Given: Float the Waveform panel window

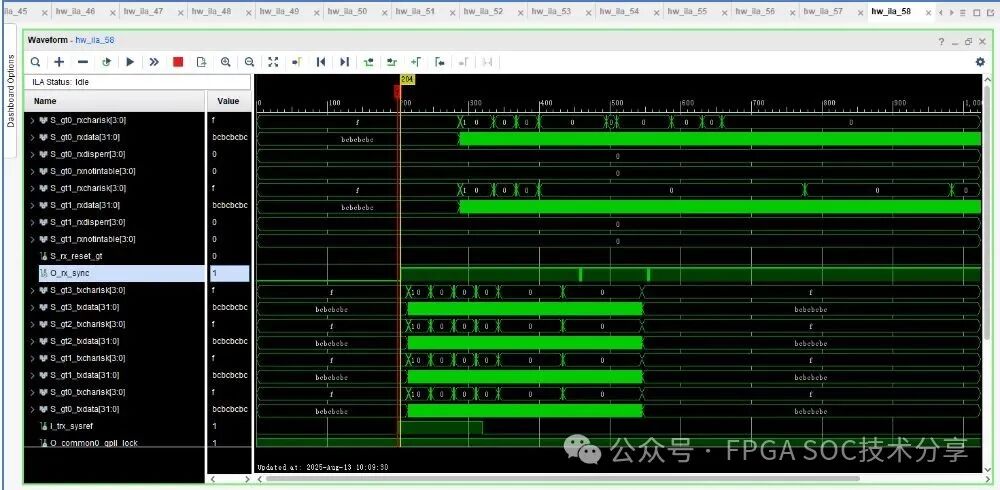Looking at the screenshot, I should 968,42.
